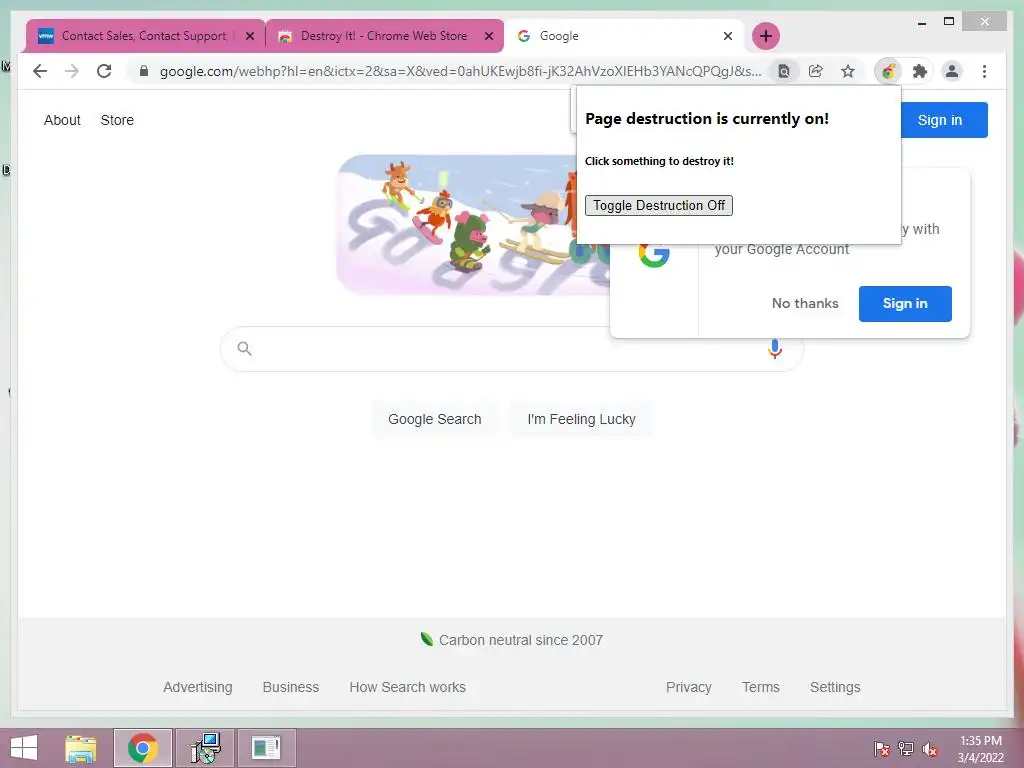This screenshot has height=768, width=1024.
Task: Click the I'm Feeling Lucky button
Action: coord(581,419)
